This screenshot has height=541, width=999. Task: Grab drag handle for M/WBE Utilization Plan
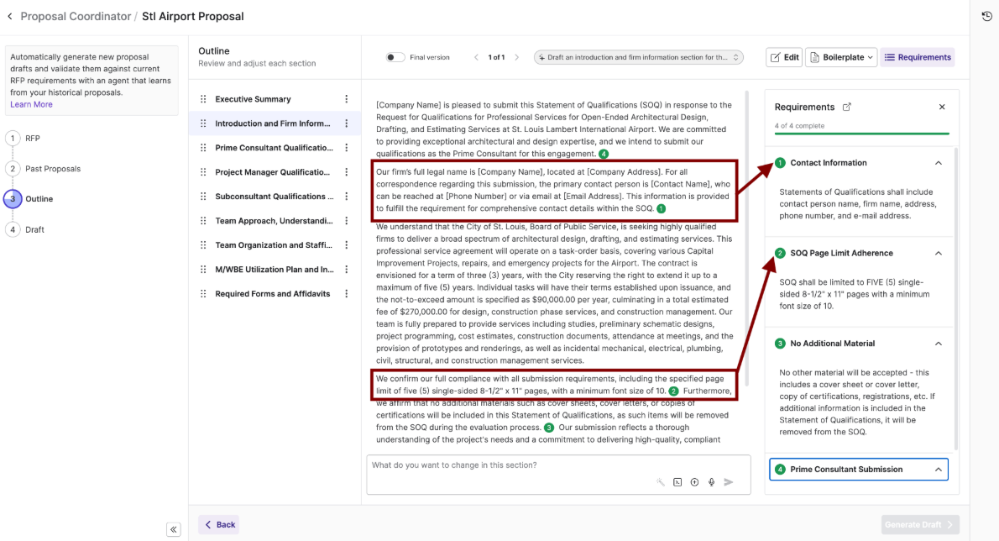pyautogui.click(x=203, y=270)
